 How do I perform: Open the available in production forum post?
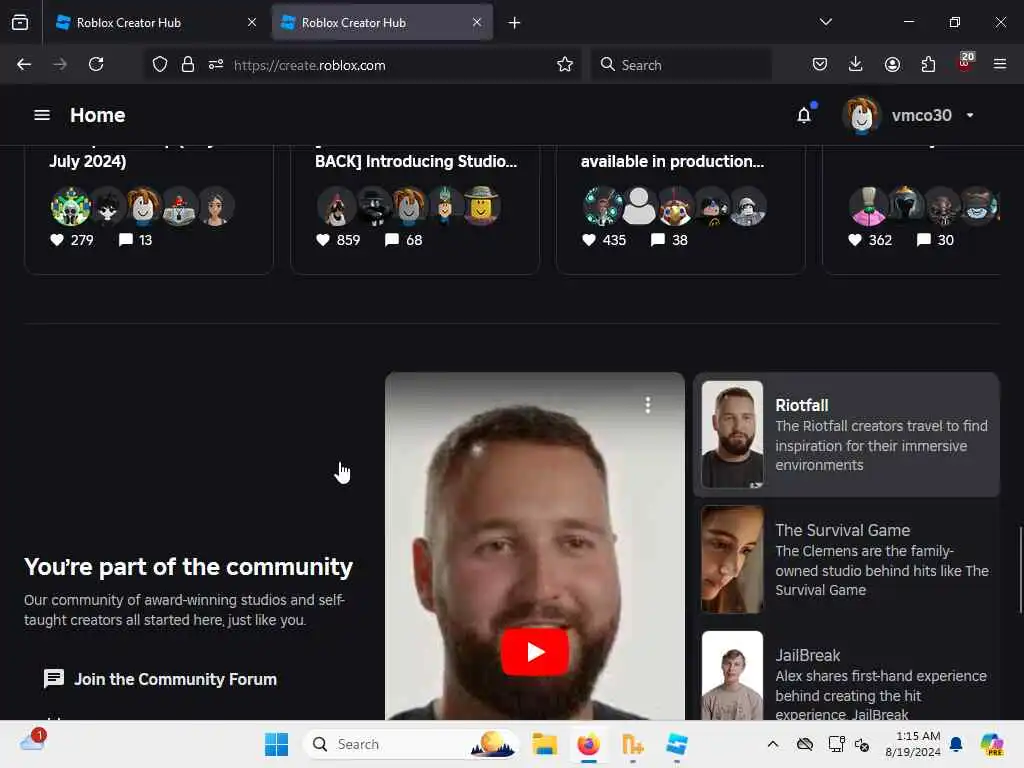point(672,161)
